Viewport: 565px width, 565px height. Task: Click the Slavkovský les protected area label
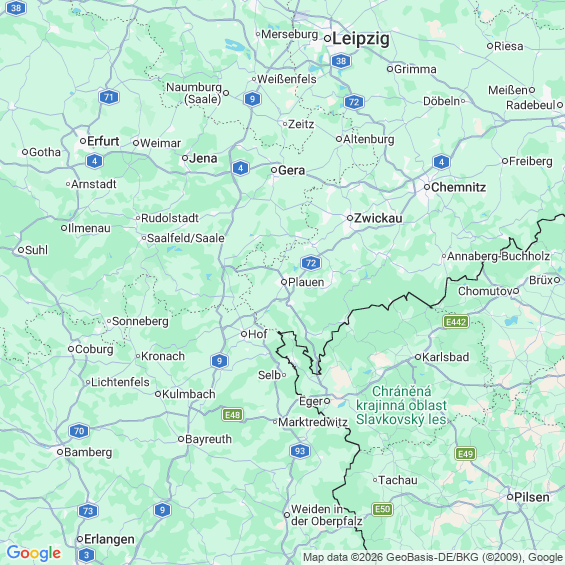(x=401, y=405)
